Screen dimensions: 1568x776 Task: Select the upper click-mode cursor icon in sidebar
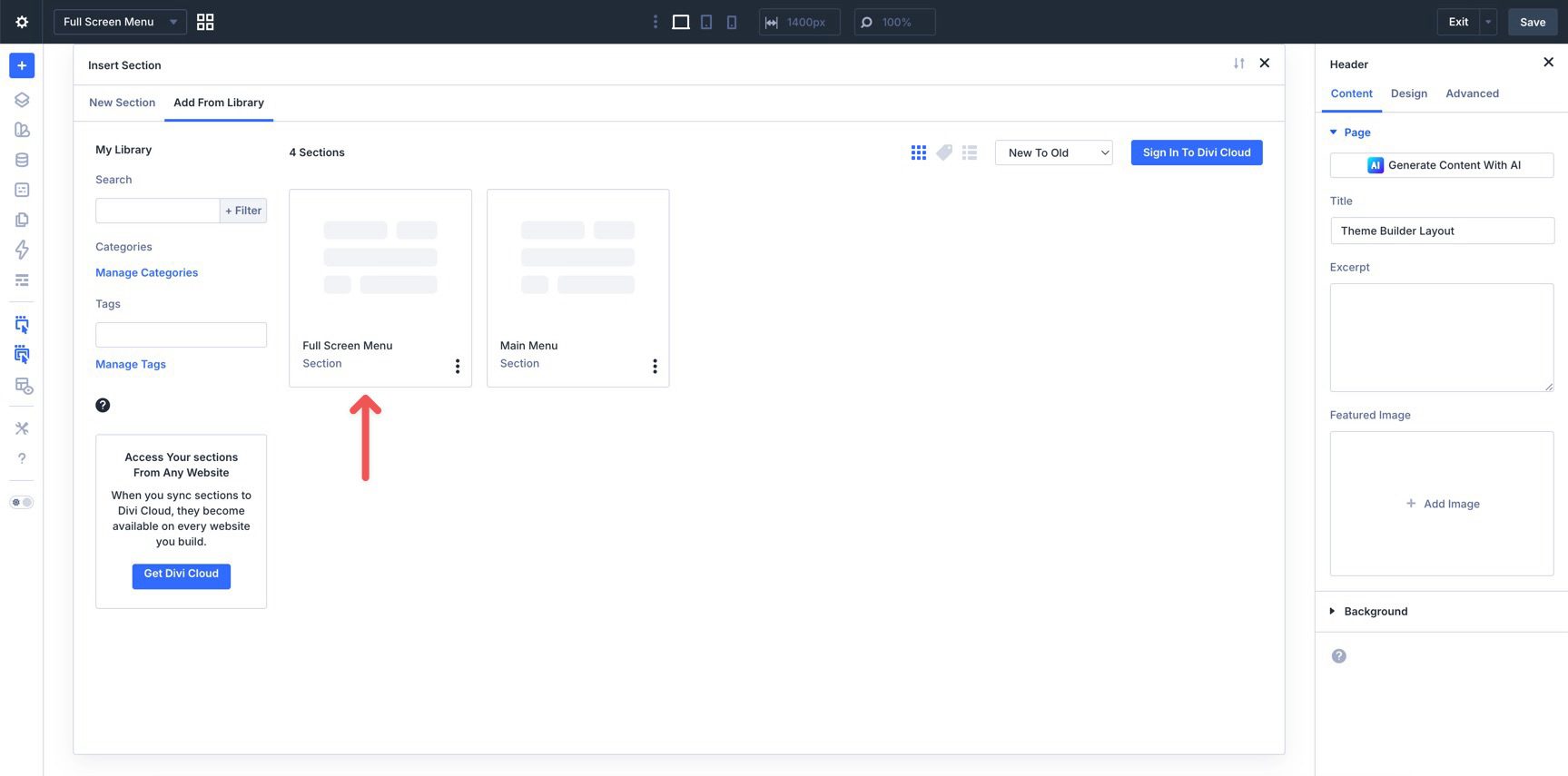(x=22, y=324)
